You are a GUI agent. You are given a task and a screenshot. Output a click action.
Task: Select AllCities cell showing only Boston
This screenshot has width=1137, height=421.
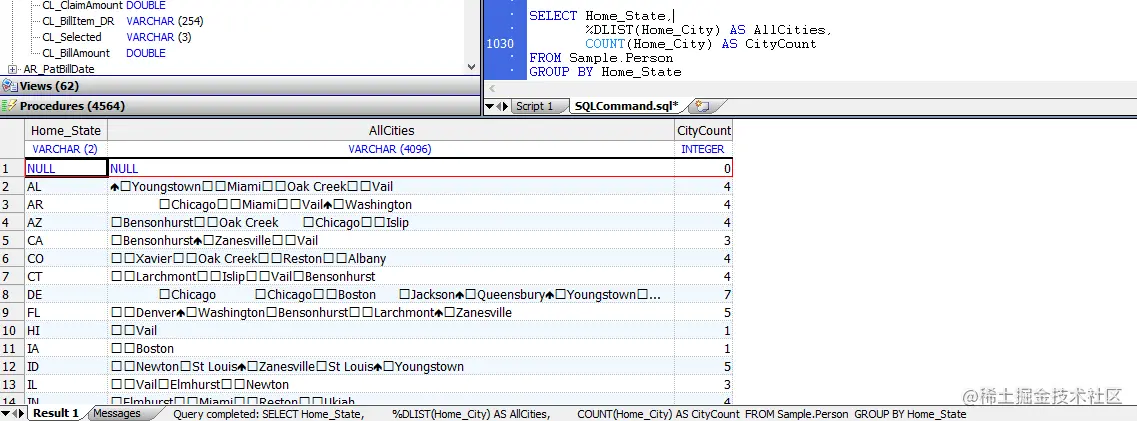[391, 349]
